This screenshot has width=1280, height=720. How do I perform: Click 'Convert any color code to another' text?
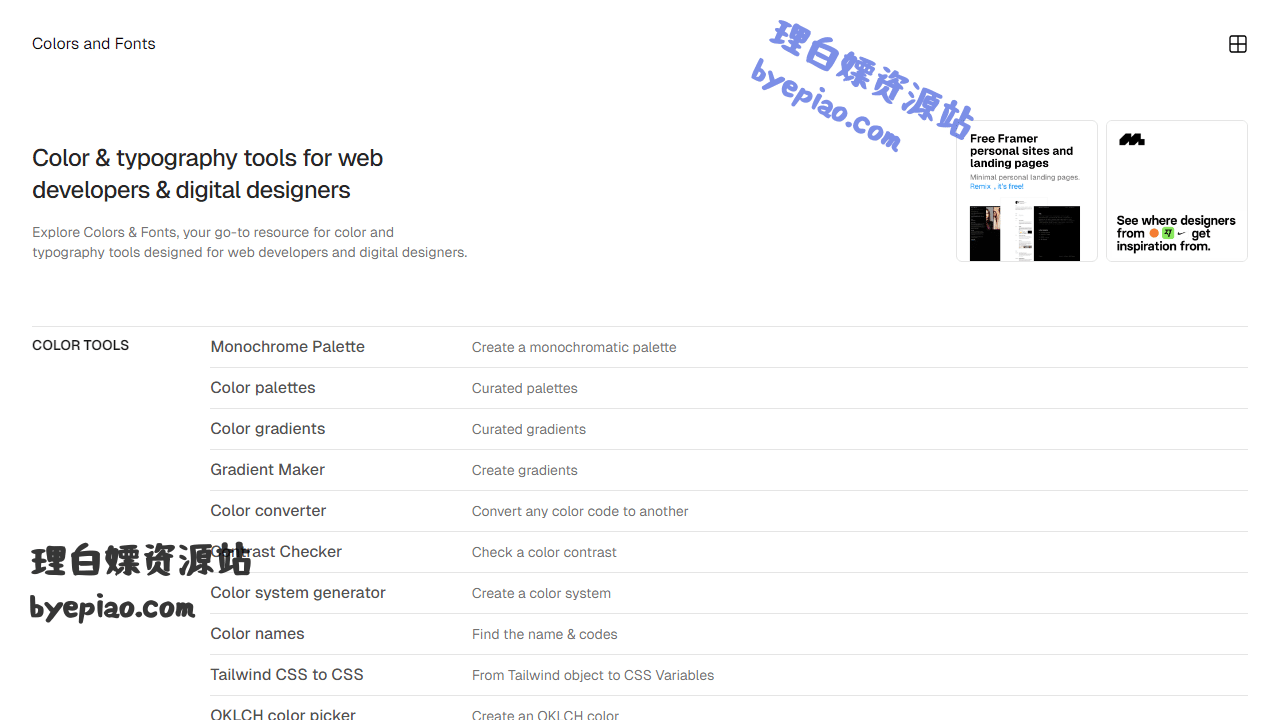tap(580, 511)
